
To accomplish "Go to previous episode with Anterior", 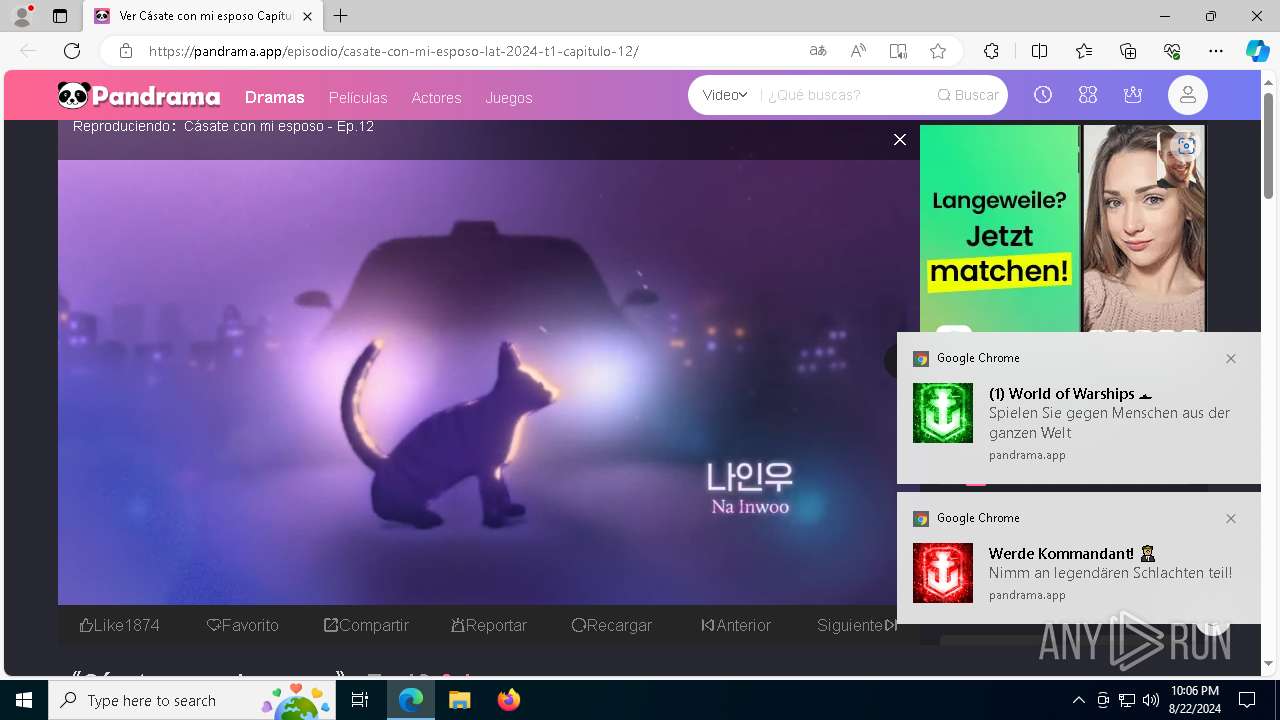I will (x=736, y=625).
